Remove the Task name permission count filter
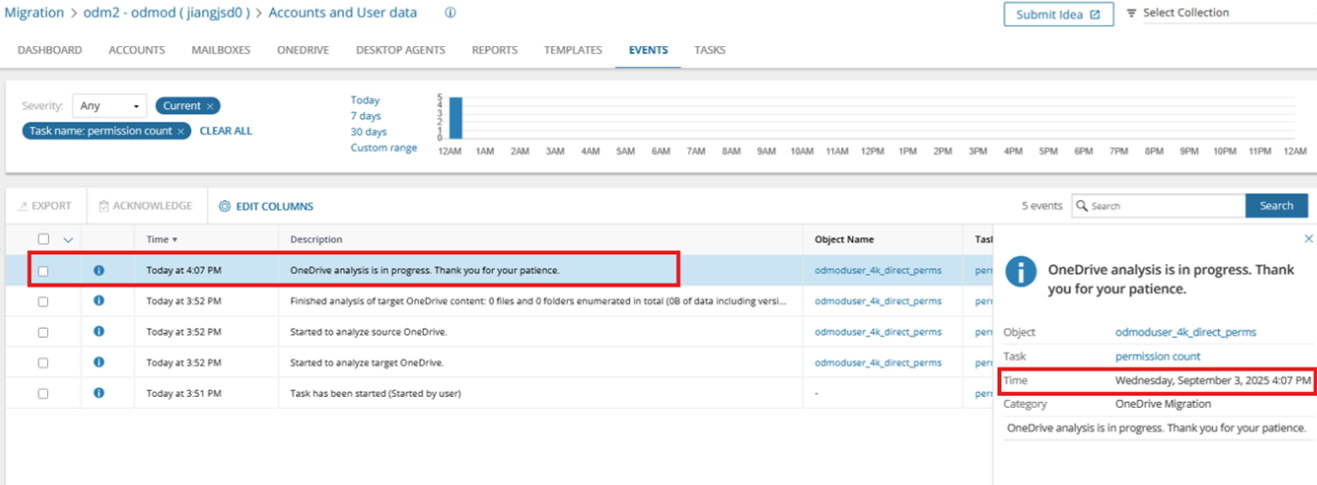This screenshot has width=1317, height=485. tap(181, 131)
